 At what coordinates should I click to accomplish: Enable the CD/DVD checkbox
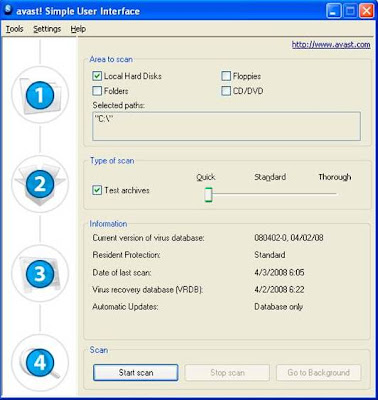(226, 91)
